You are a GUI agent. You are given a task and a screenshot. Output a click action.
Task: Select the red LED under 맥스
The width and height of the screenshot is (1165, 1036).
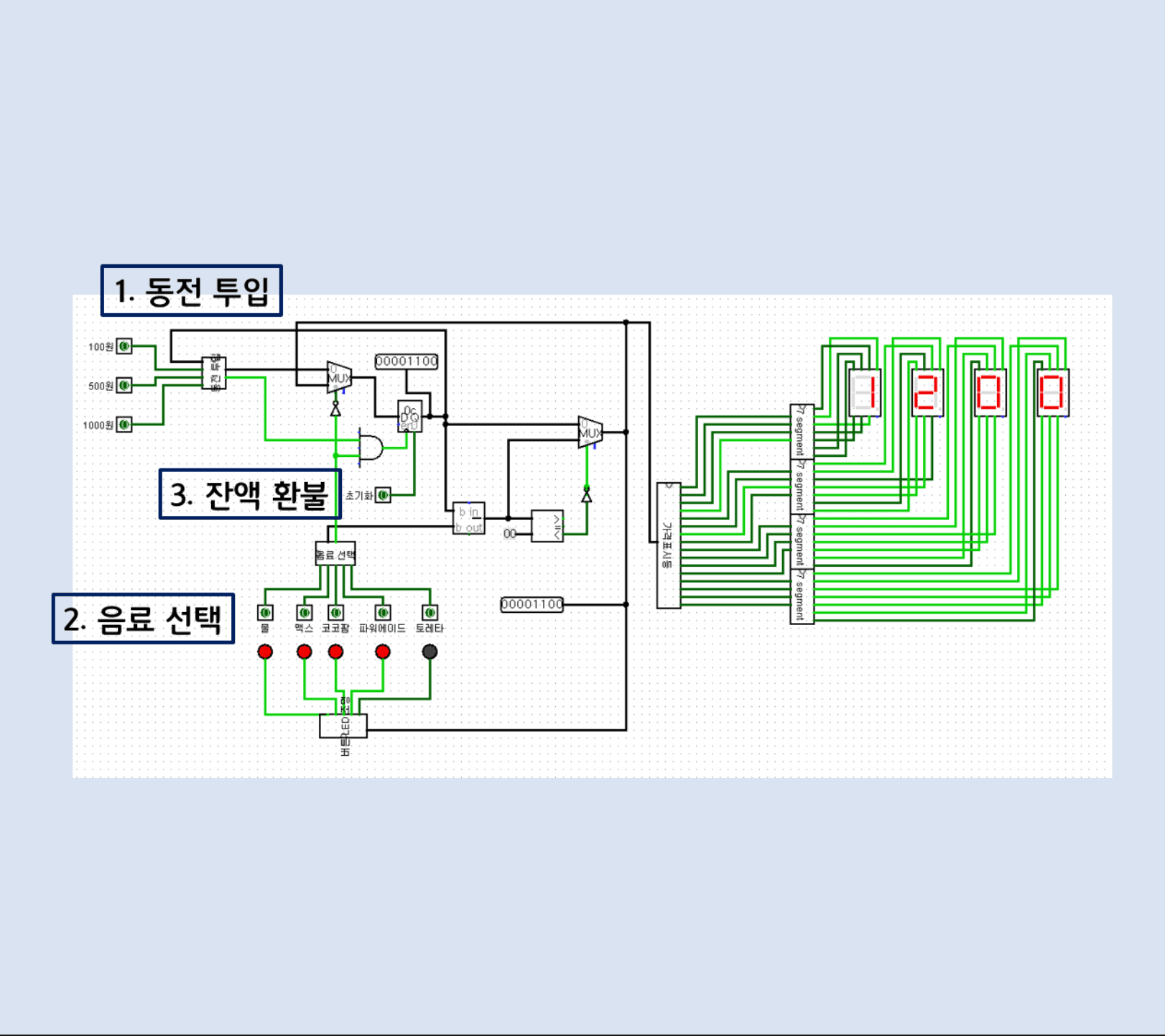coord(305,652)
